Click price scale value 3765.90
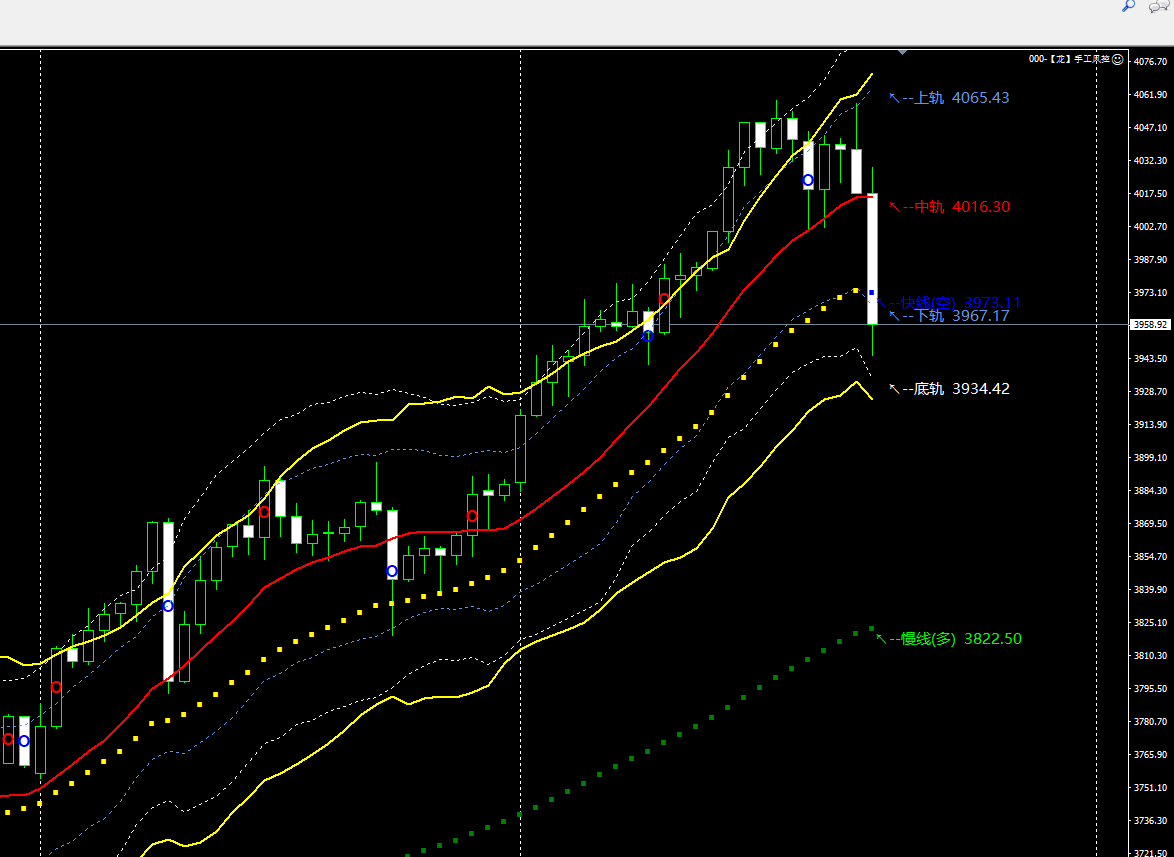The image size is (1174, 857). point(1151,754)
